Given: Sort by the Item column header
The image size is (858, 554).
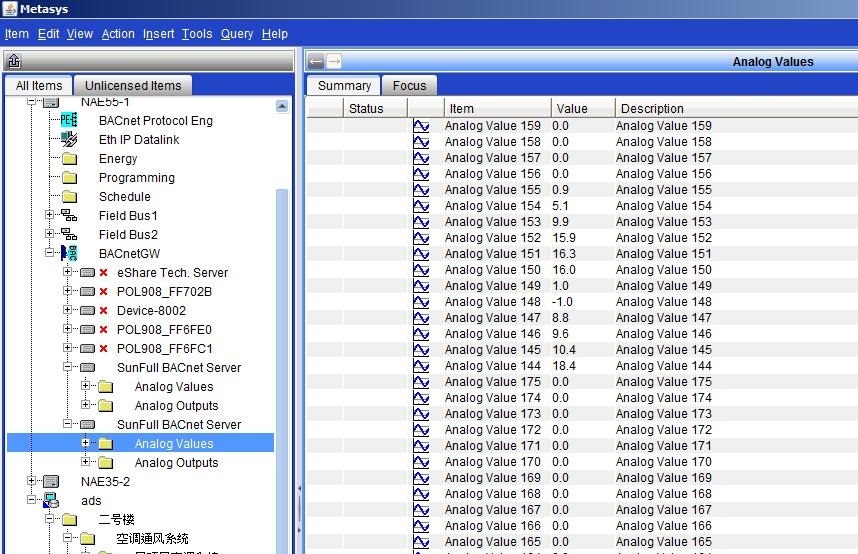Looking at the screenshot, I should click(x=497, y=108).
